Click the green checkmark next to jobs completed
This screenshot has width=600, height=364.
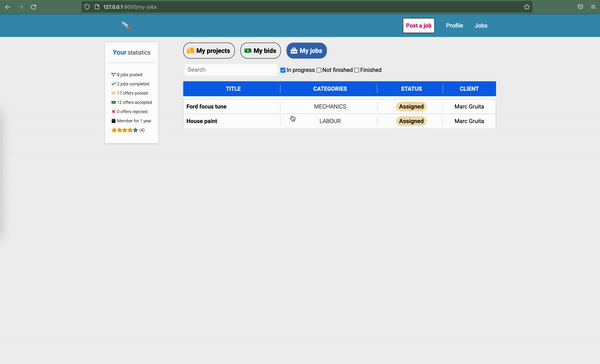coord(113,84)
